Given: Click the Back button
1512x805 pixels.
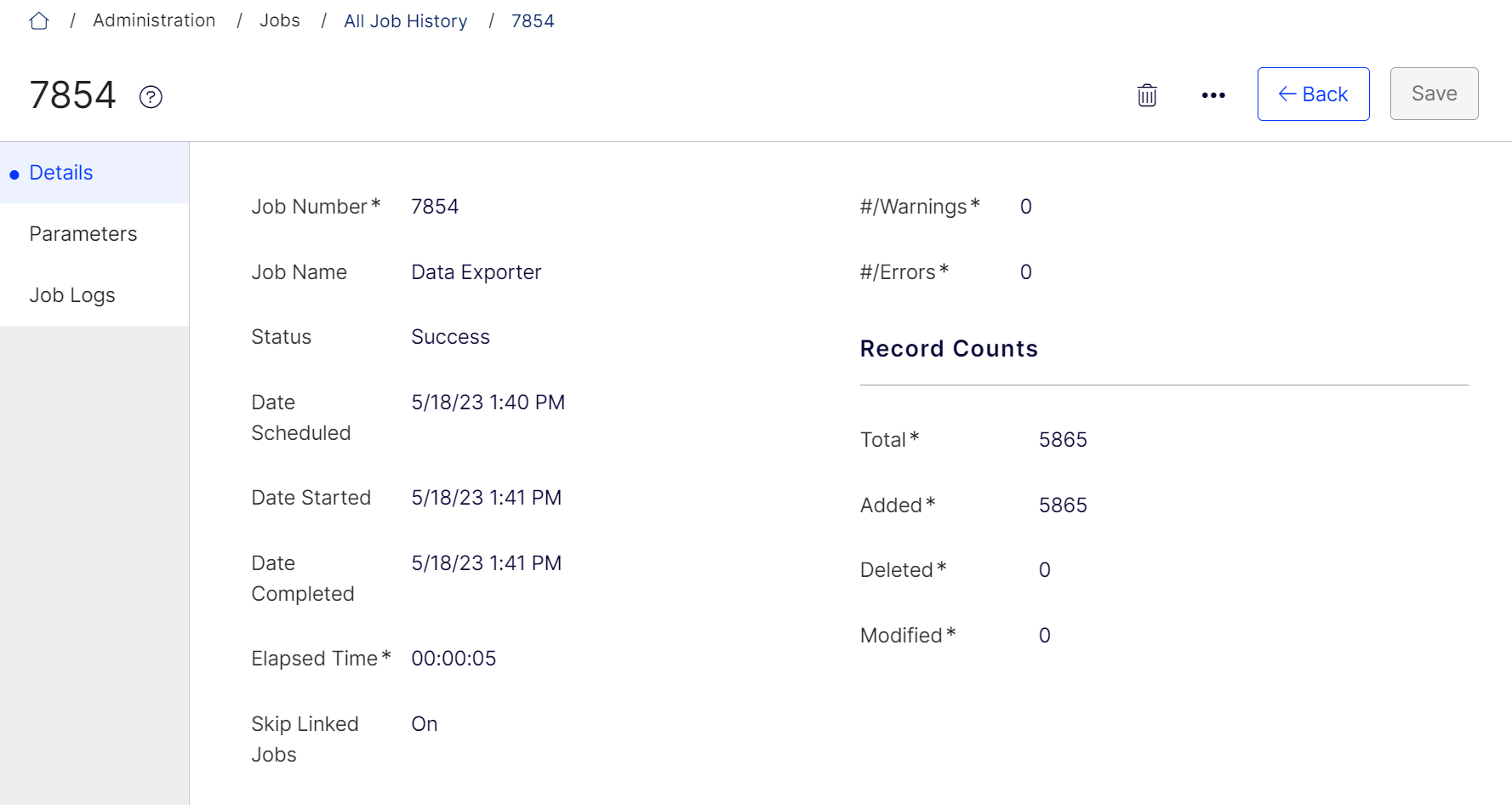Looking at the screenshot, I should [x=1313, y=94].
